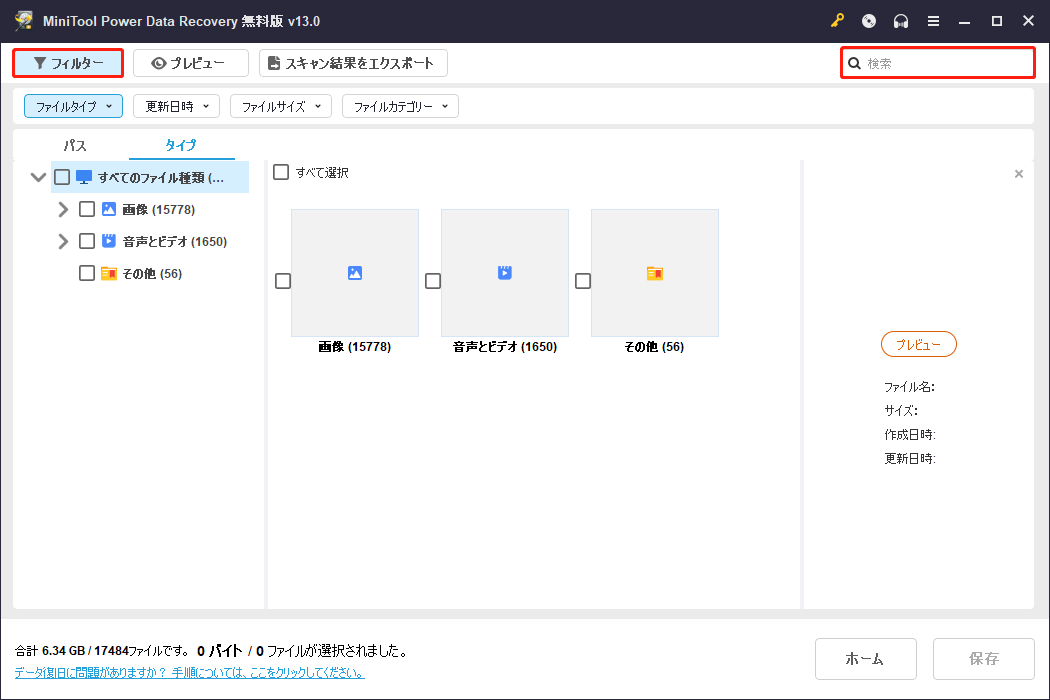Viewport: 1050px width, 700px height.
Task: Check the 音声とビデオ (1650) tree checkbox
Action: click(x=86, y=240)
